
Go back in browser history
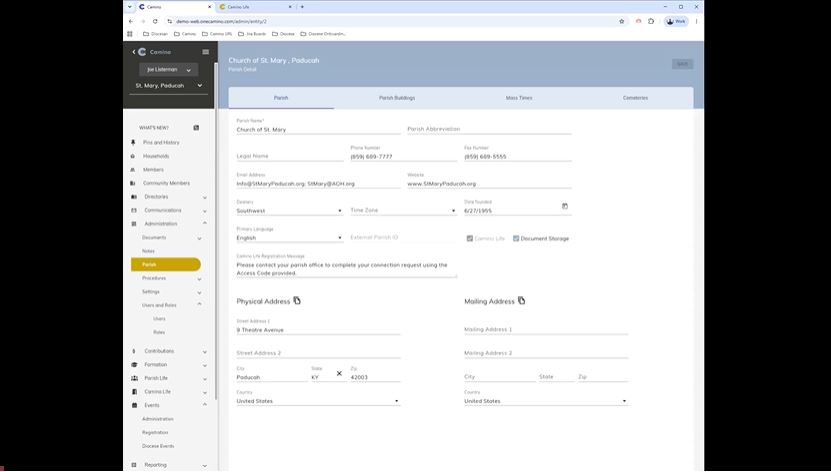[131, 21]
